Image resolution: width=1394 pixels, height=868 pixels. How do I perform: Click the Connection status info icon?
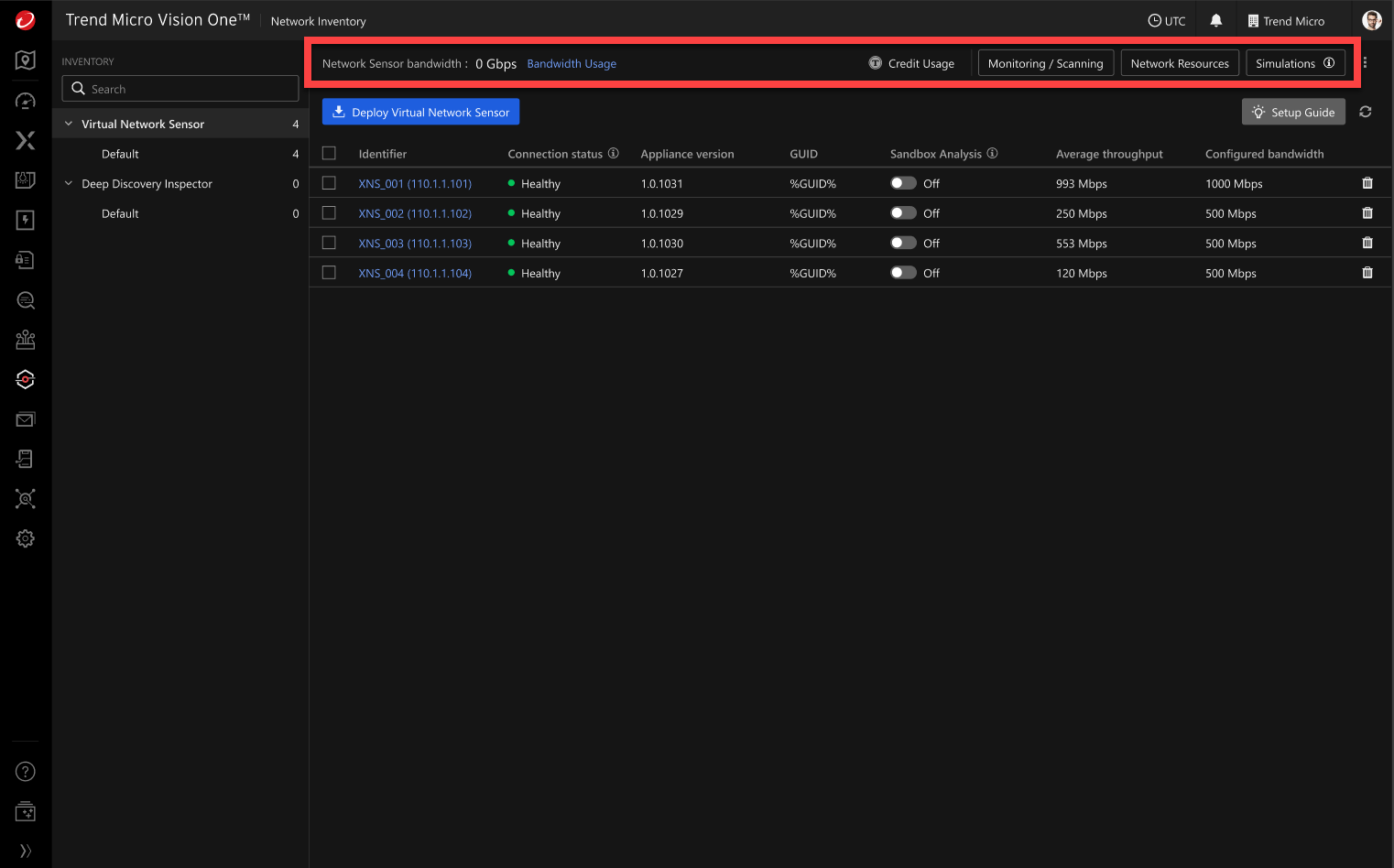click(x=614, y=154)
